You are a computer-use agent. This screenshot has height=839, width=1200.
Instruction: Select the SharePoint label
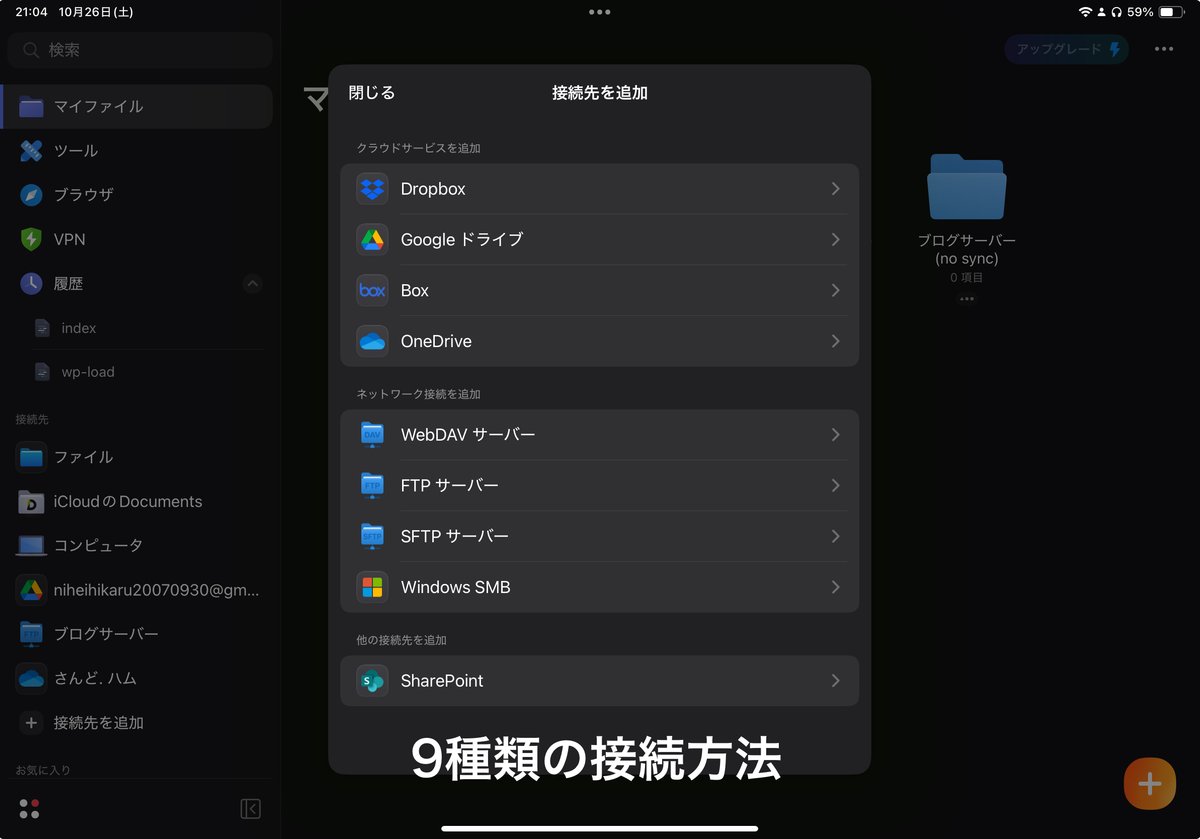(x=442, y=681)
